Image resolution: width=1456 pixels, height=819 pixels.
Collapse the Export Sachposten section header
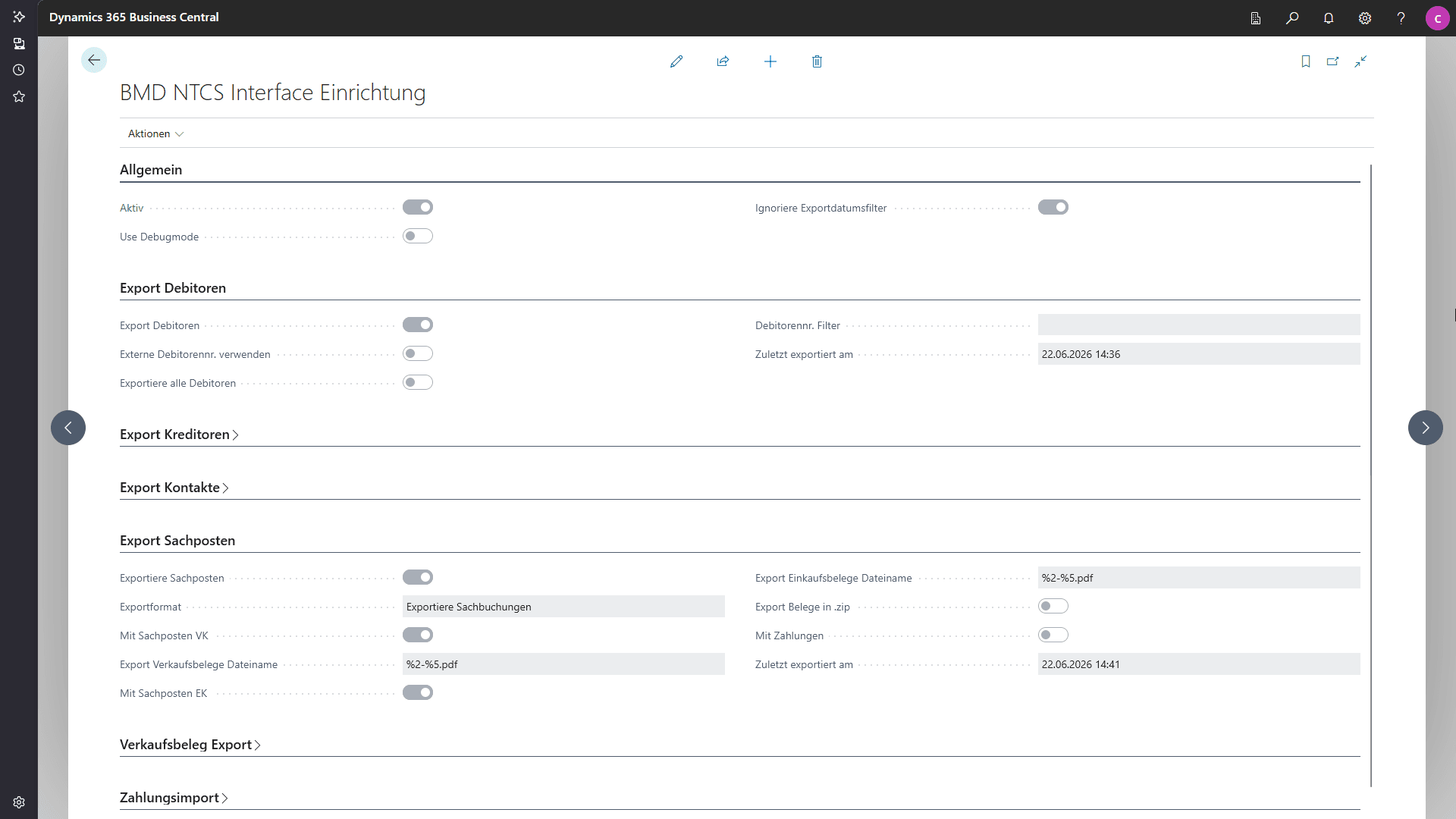click(x=177, y=541)
